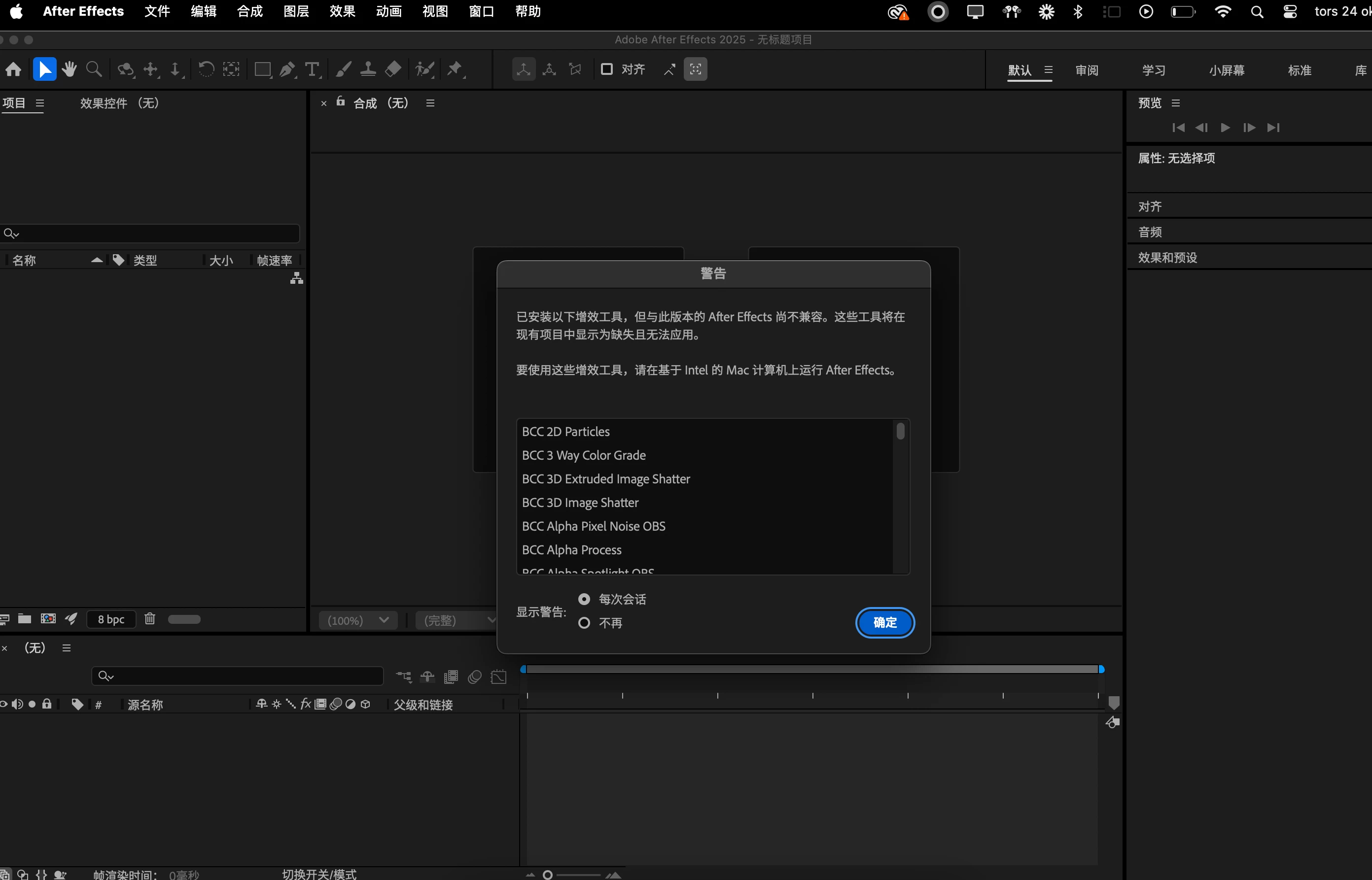
Task: Click the Home icon in toolbar
Action: click(x=13, y=69)
